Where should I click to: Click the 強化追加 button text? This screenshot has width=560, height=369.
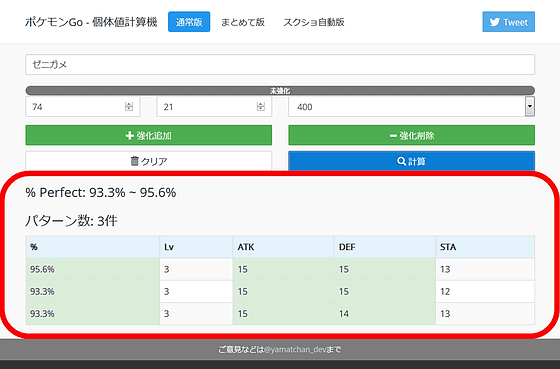(x=154, y=136)
